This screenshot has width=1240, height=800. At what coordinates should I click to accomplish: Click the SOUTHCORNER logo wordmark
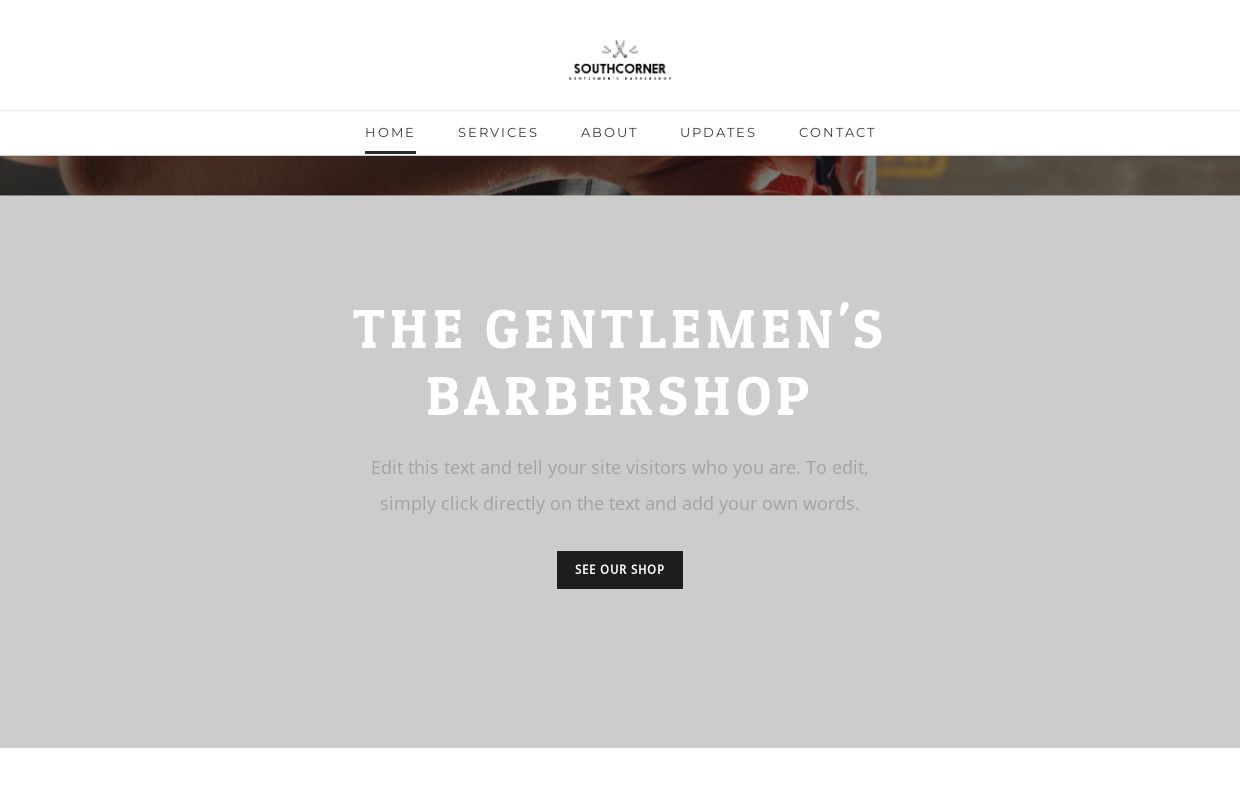tap(620, 69)
